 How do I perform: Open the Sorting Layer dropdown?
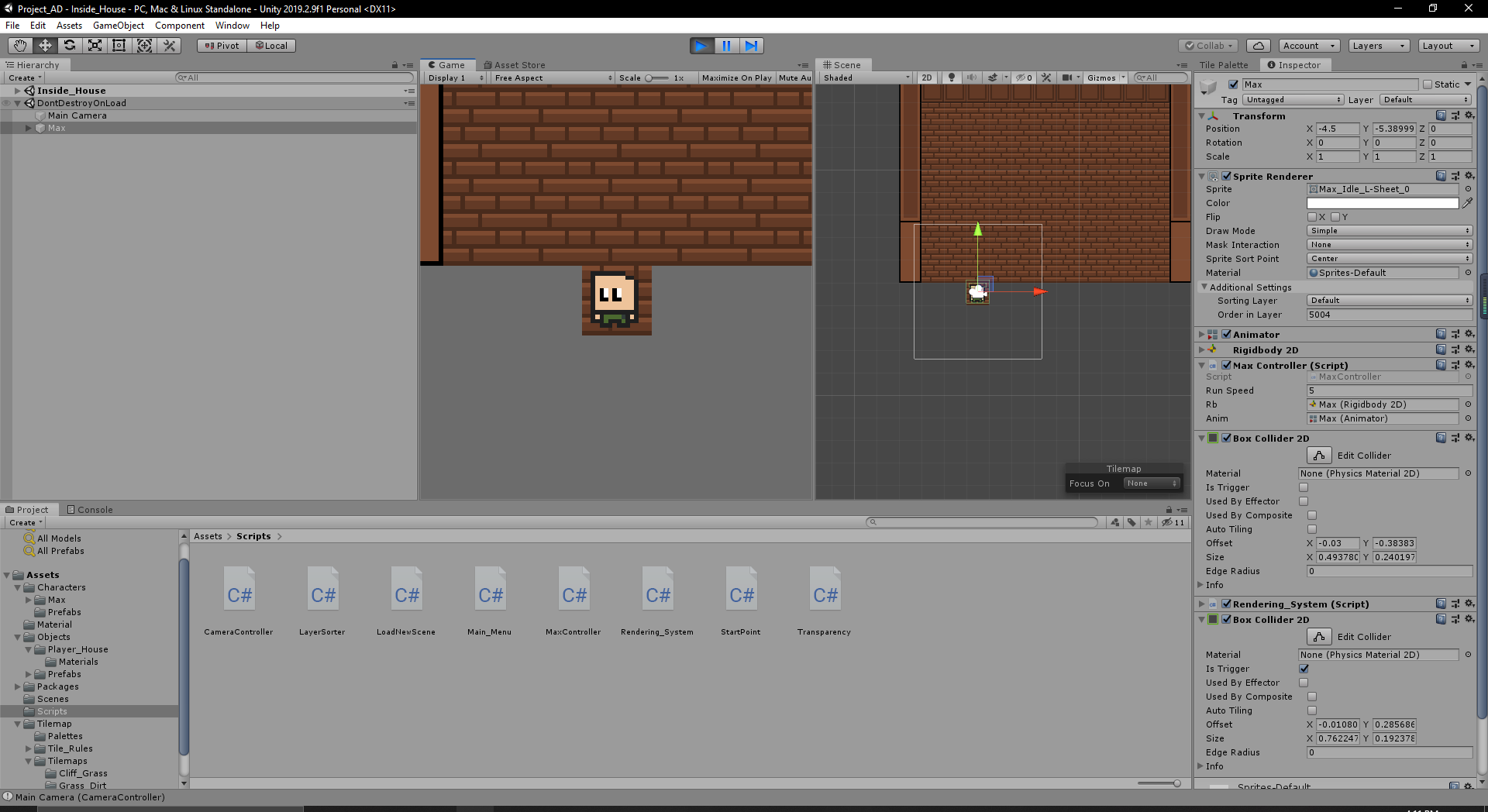pos(1390,301)
